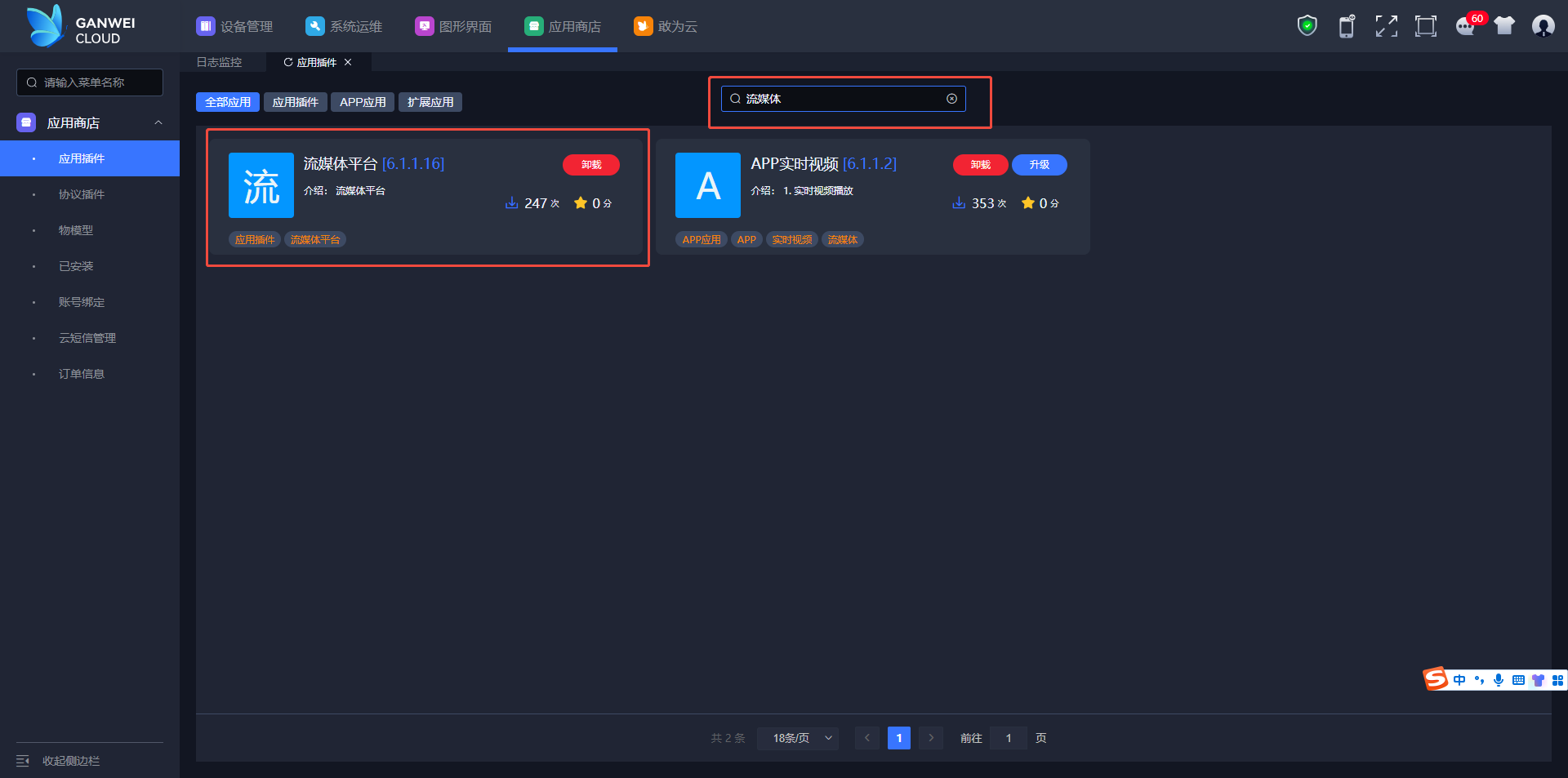Click the Sogou input method S logo

(x=1436, y=679)
